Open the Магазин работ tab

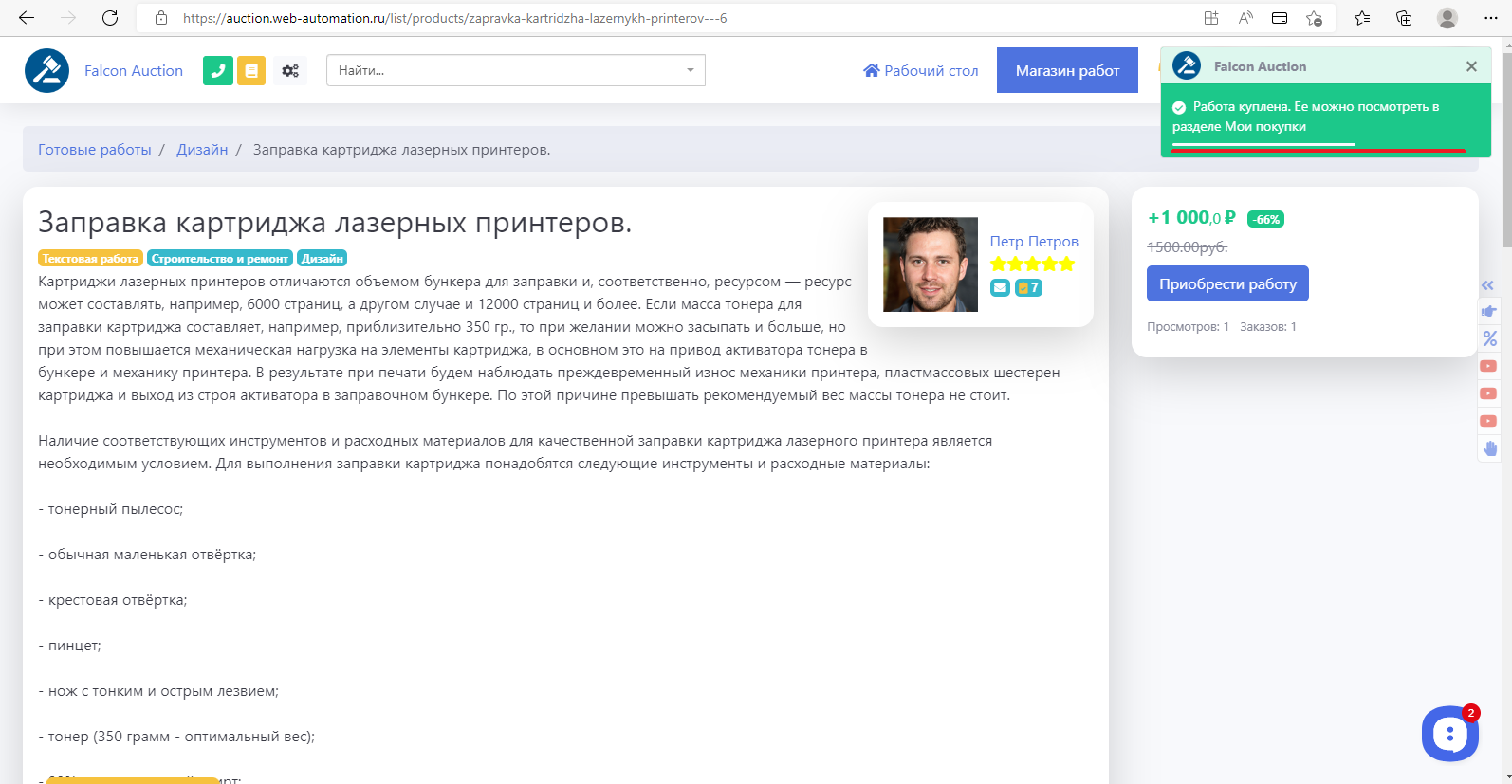[x=1067, y=71]
